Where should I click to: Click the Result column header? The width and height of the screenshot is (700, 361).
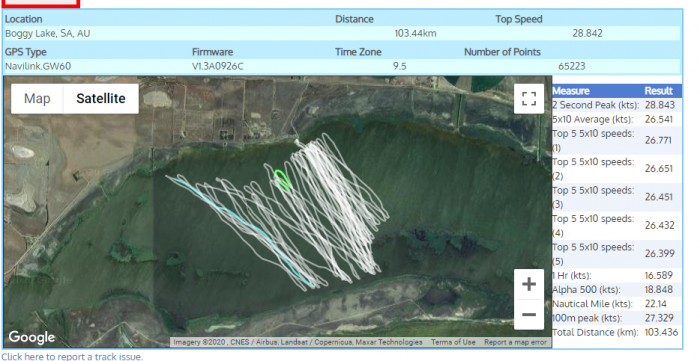click(658, 91)
